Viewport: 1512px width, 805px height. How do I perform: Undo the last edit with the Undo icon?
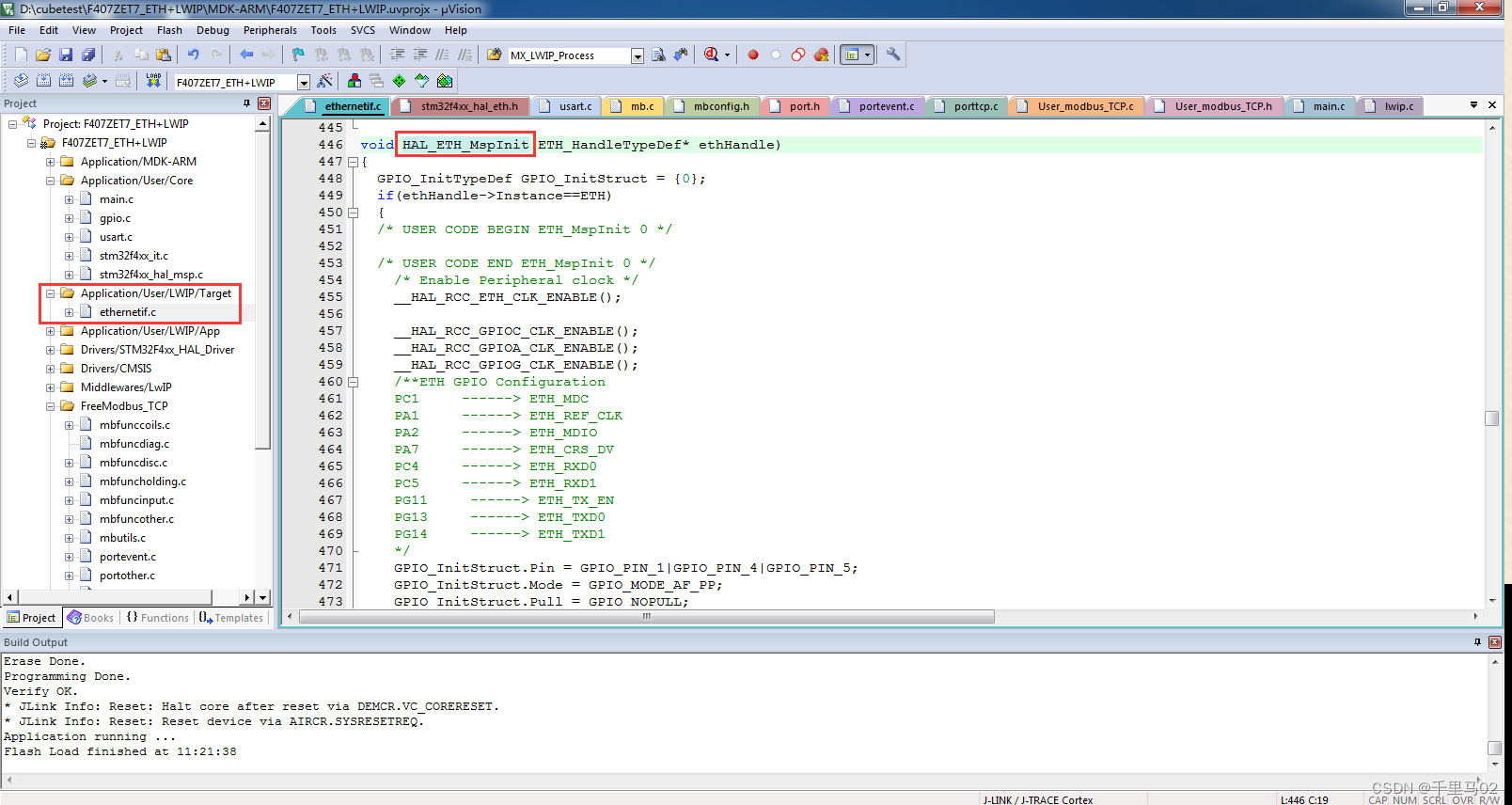pyautogui.click(x=193, y=55)
